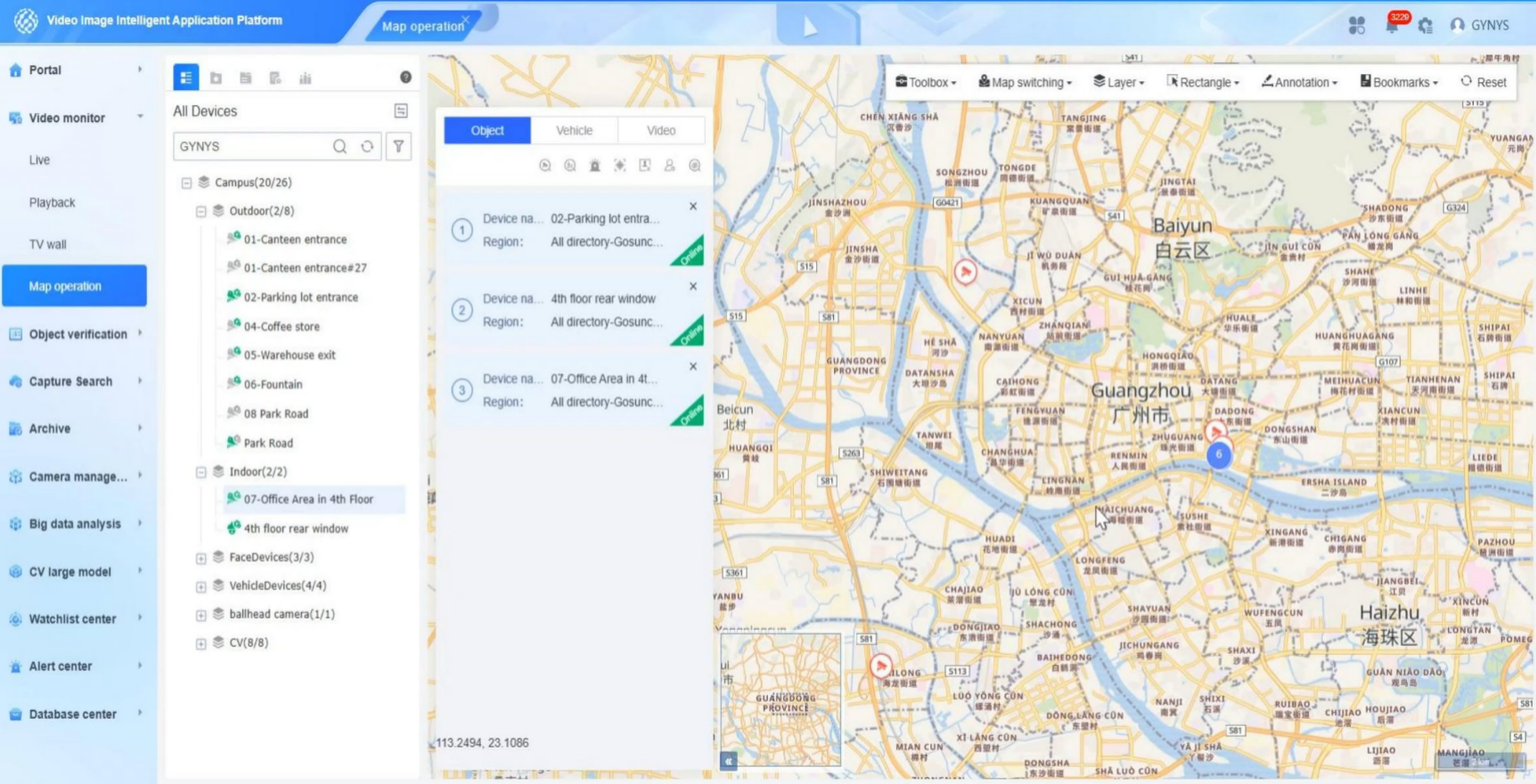Click the first search-play icon in Object toolbar
The height and width of the screenshot is (784, 1536).
click(x=544, y=166)
